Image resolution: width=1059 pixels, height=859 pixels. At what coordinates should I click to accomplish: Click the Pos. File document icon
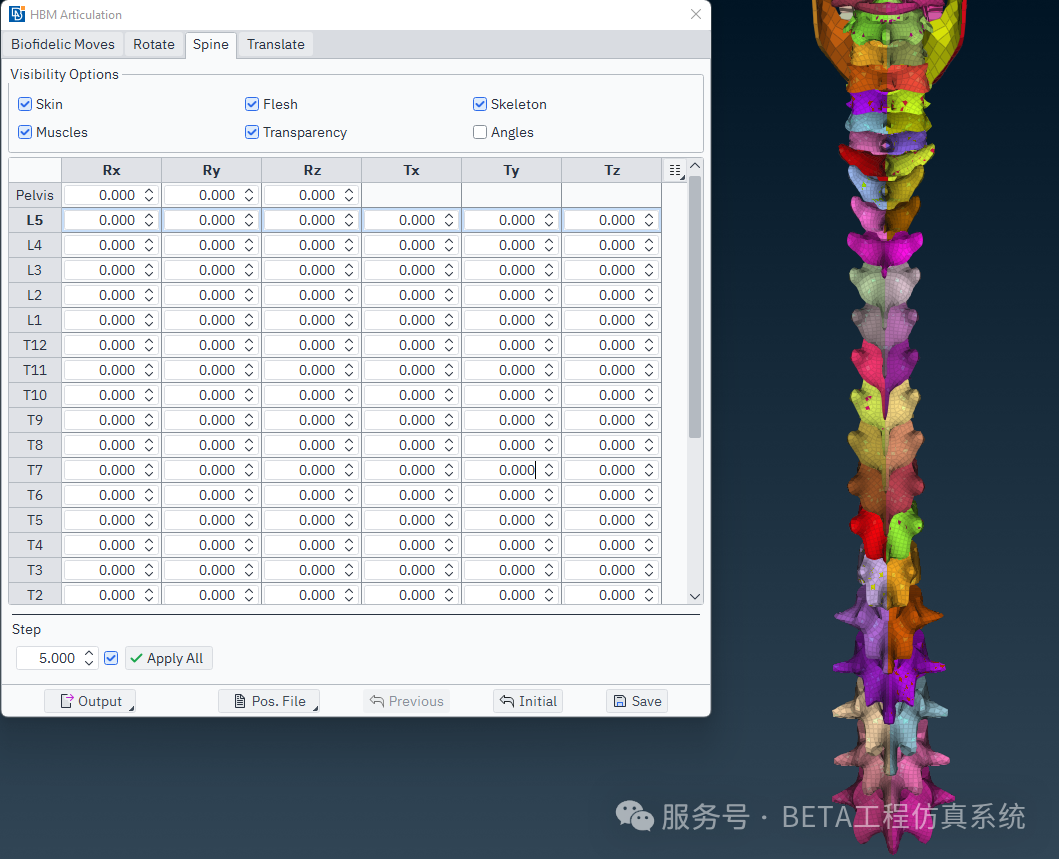click(239, 701)
